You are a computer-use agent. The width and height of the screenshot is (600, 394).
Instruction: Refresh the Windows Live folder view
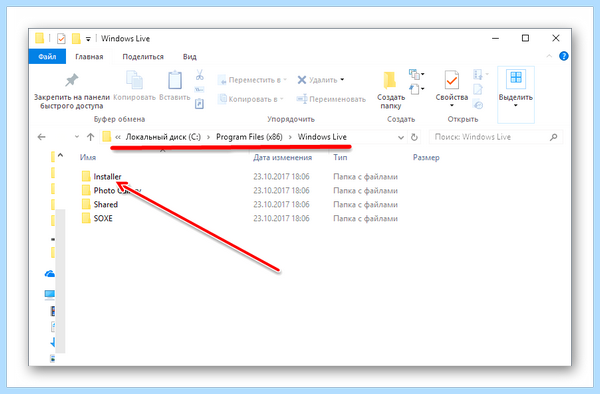point(414,137)
